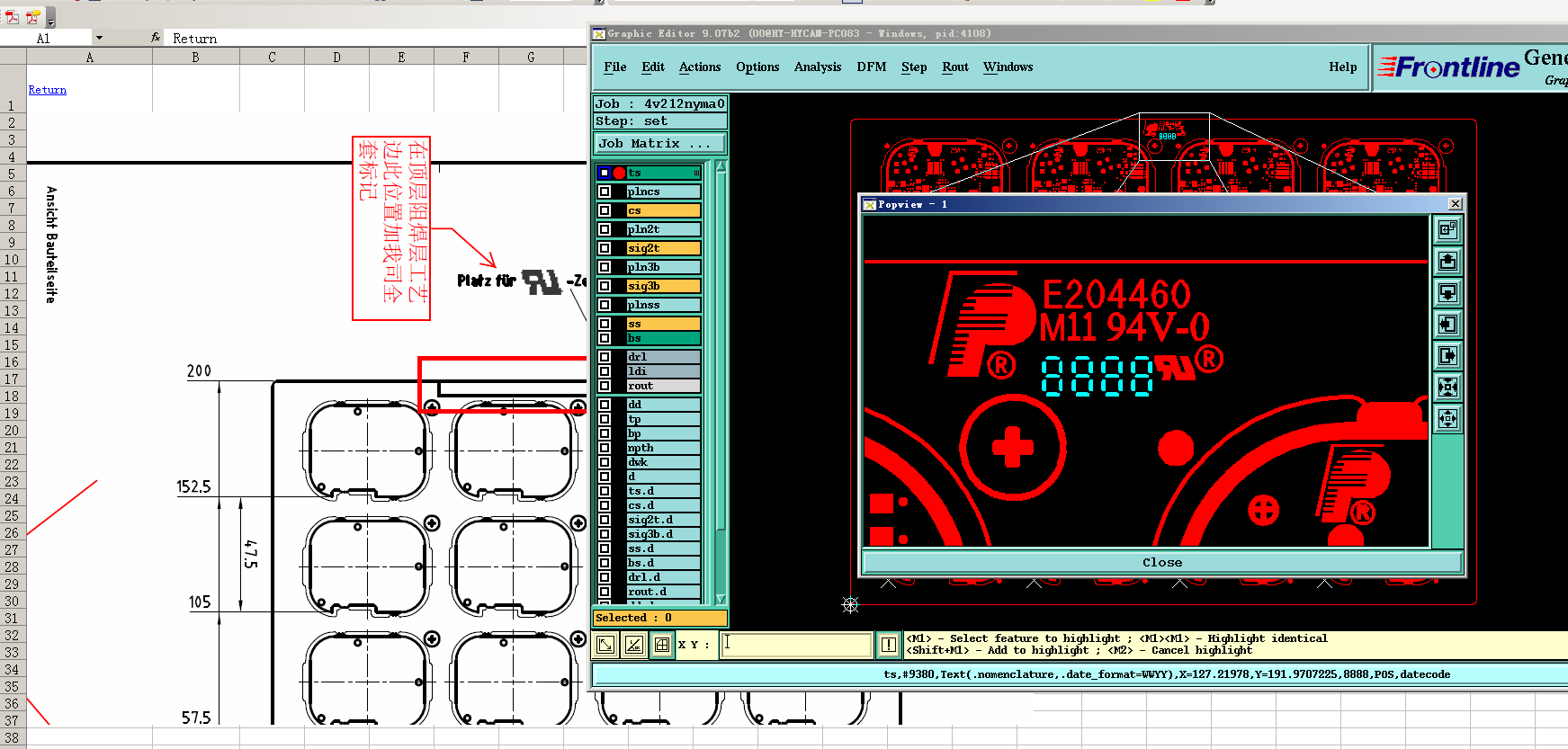Select the ldi gray layer name
1568x749 pixels.
(x=663, y=371)
